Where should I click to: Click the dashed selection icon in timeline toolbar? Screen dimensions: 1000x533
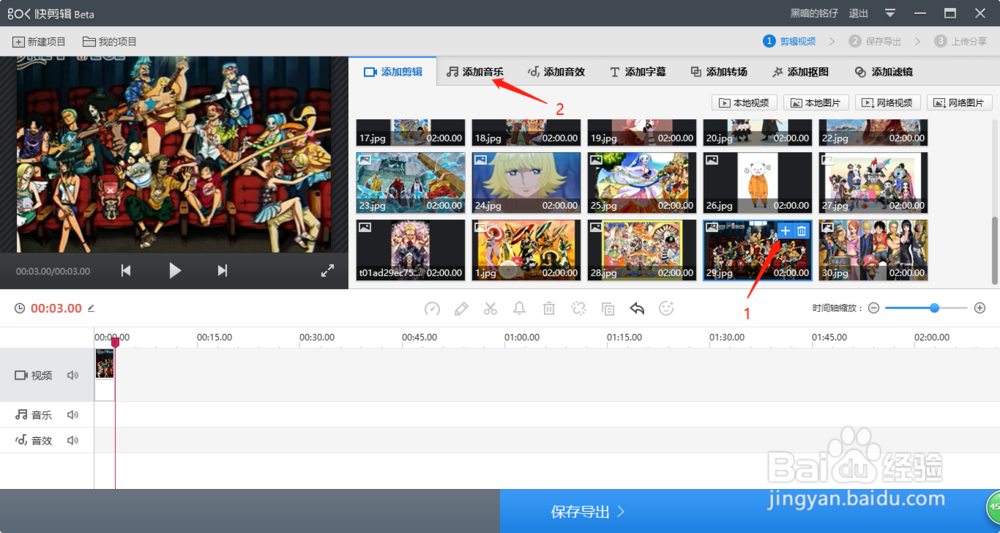(x=578, y=309)
